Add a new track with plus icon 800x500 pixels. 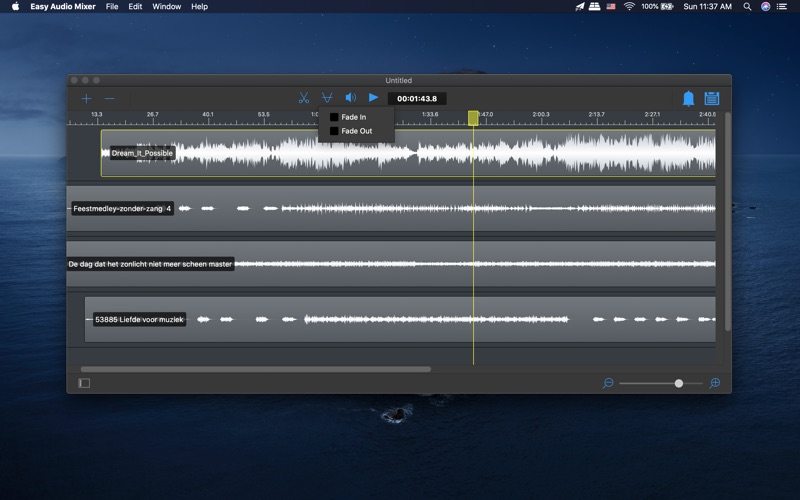click(86, 99)
